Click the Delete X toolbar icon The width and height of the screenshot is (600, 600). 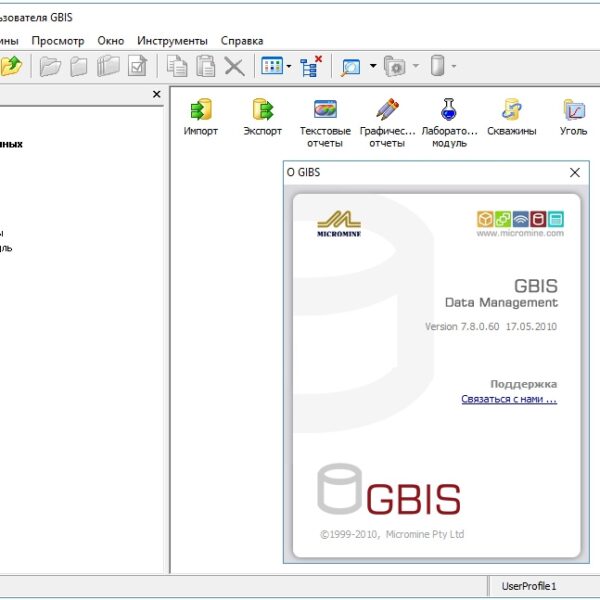click(235, 67)
